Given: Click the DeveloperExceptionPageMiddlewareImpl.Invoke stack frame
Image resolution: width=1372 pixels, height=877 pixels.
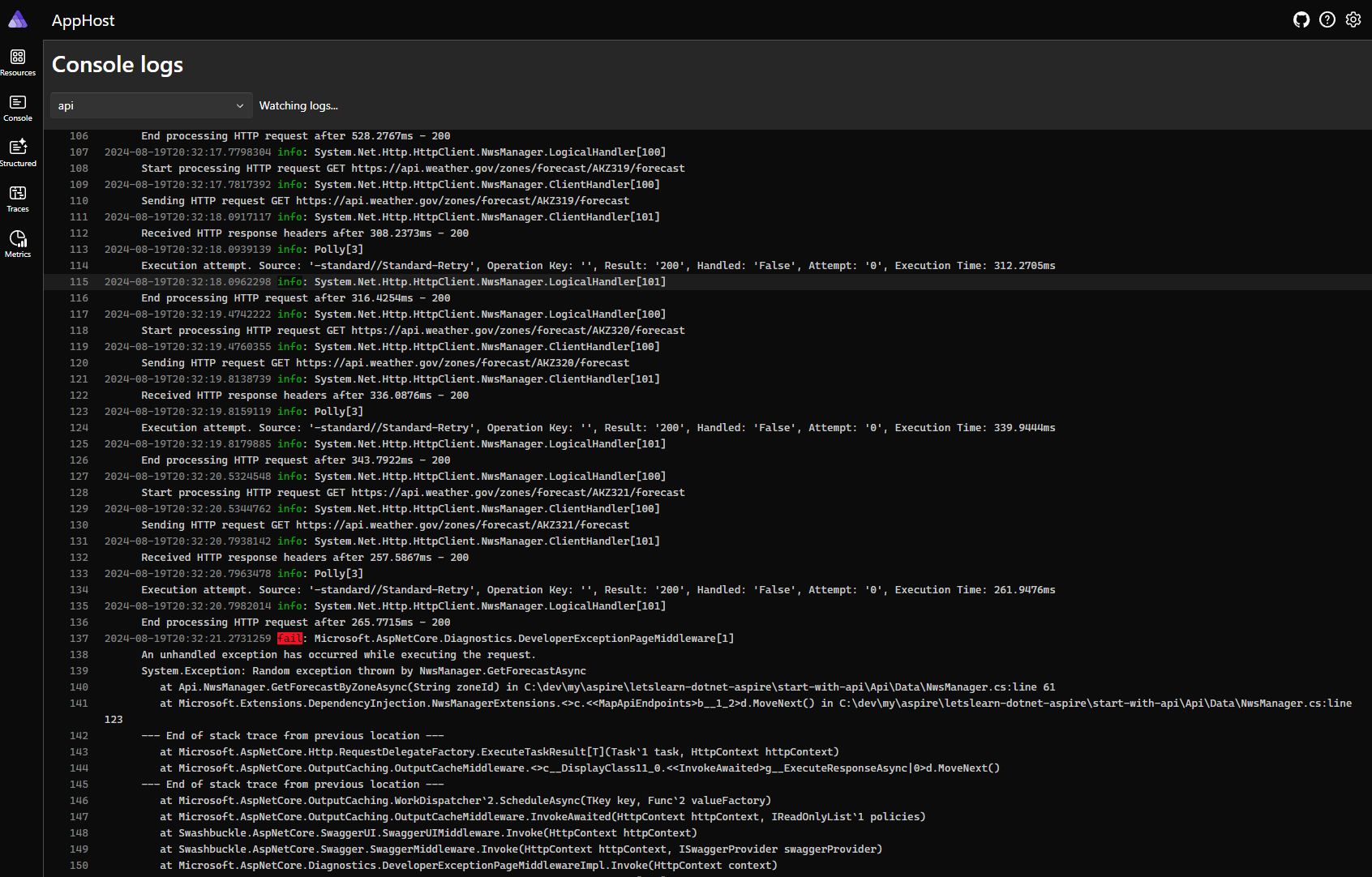Looking at the screenshot, I should (469, 866).
